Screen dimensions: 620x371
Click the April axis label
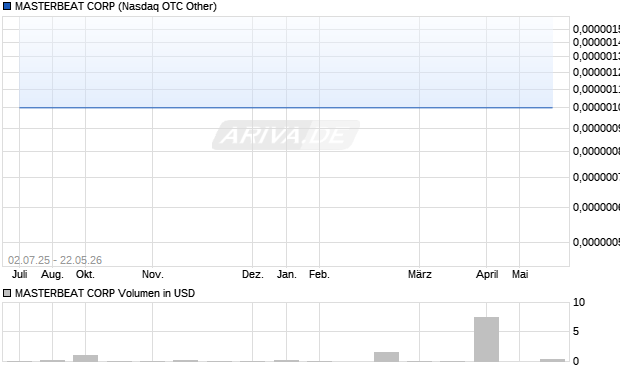coord(487,274)
